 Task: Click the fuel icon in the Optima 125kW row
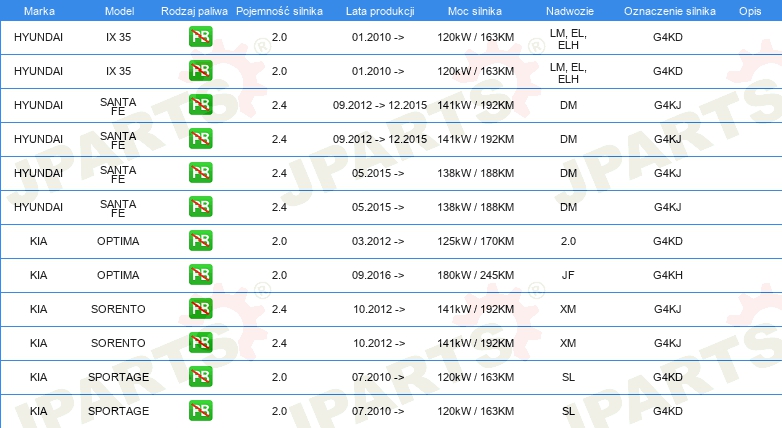pyautogui.click(x=200, y=240)
